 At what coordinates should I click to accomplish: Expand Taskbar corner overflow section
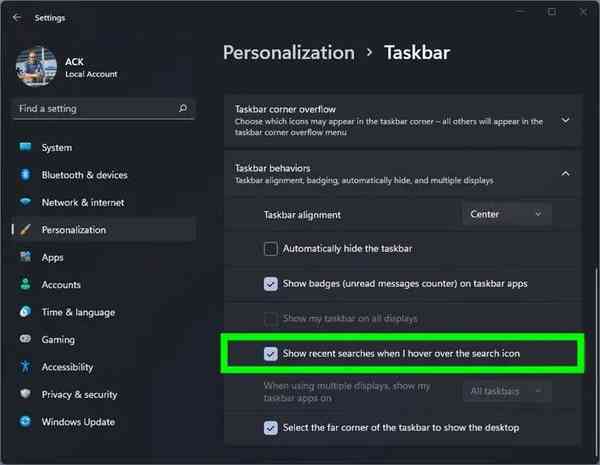click(x=566, y=121)
